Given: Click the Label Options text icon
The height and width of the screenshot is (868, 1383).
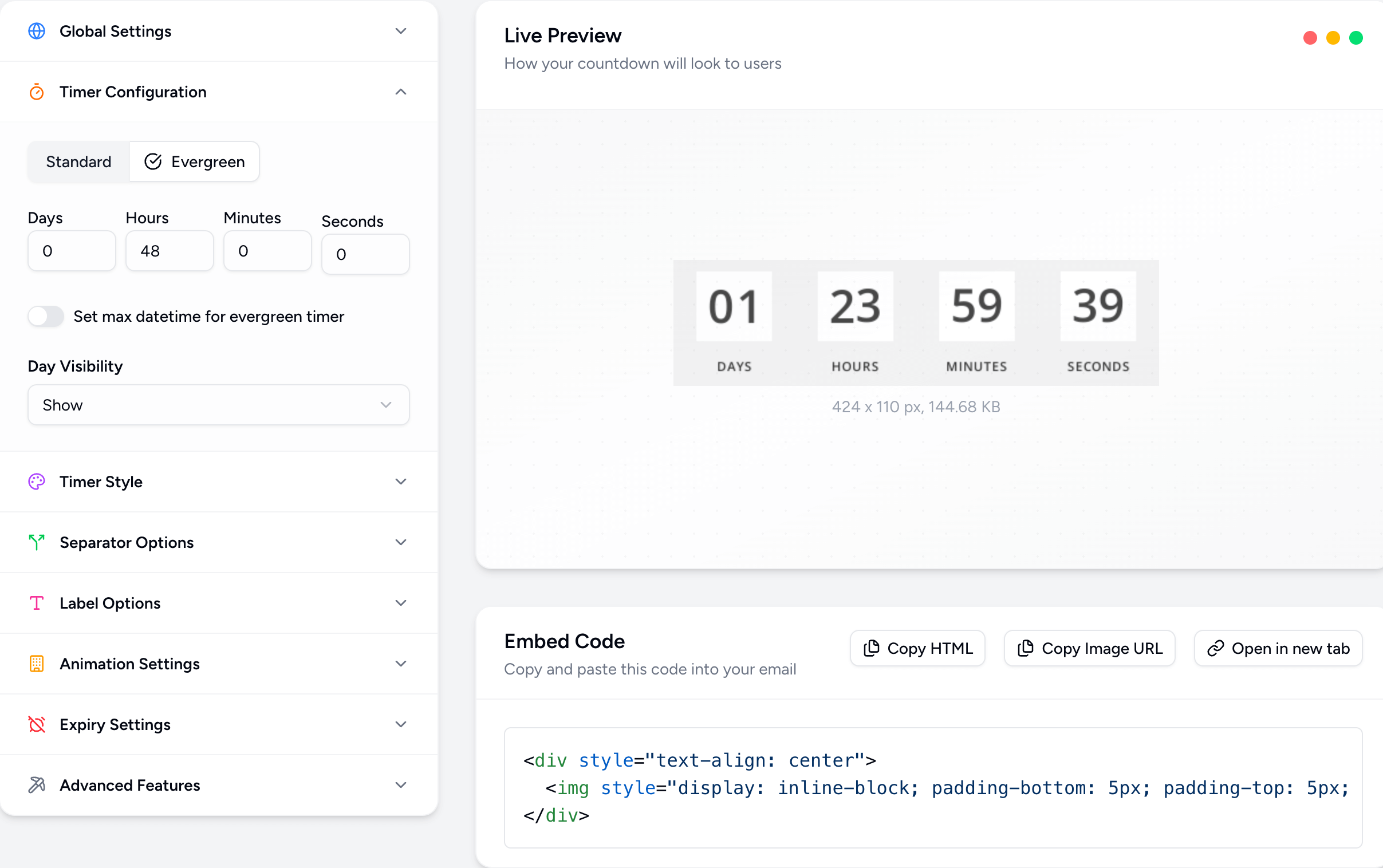Looking at the screenshot, I should pos(37,603).
